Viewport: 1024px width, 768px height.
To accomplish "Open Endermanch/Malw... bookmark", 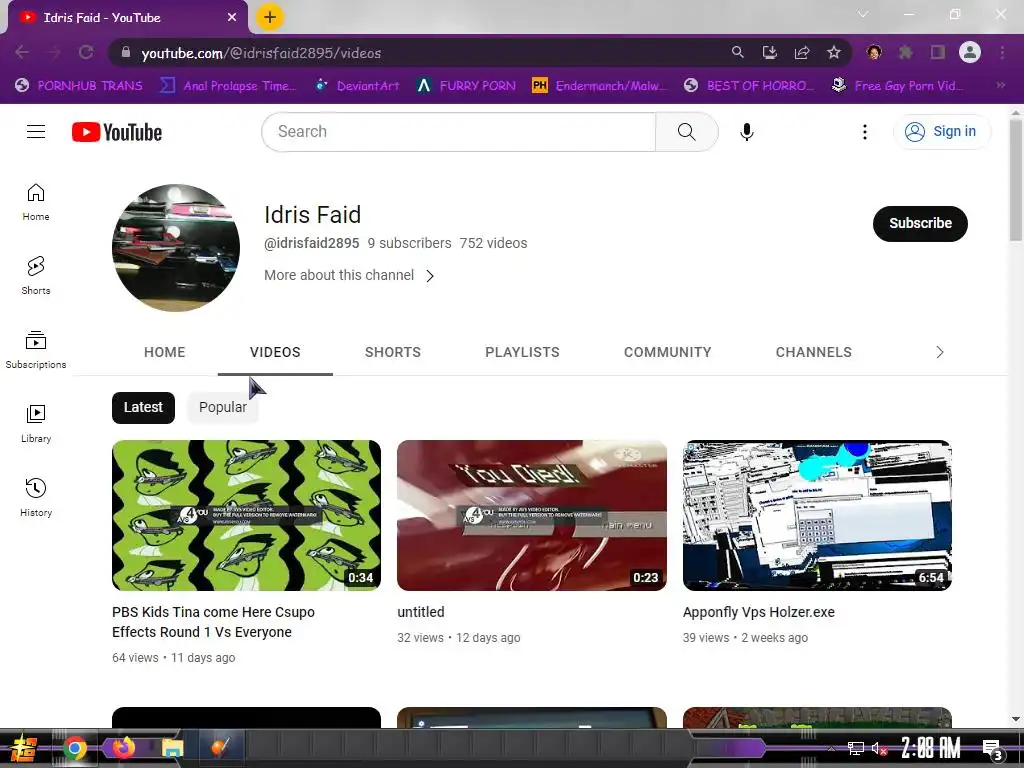I will (x=600, y=85).
